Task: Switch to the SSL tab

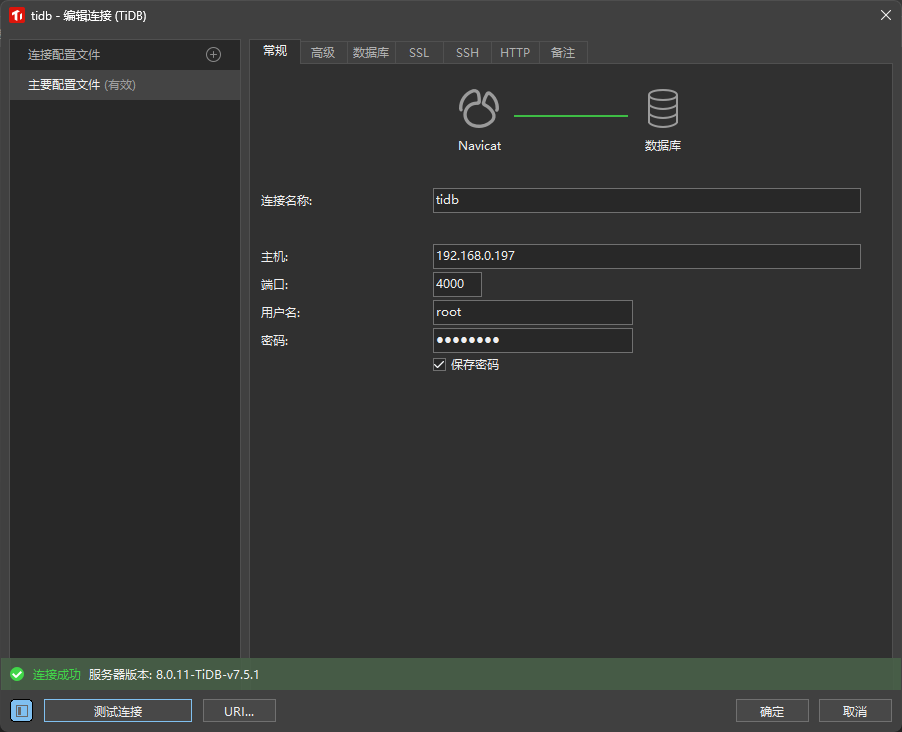Action: (x=419, y=53)
